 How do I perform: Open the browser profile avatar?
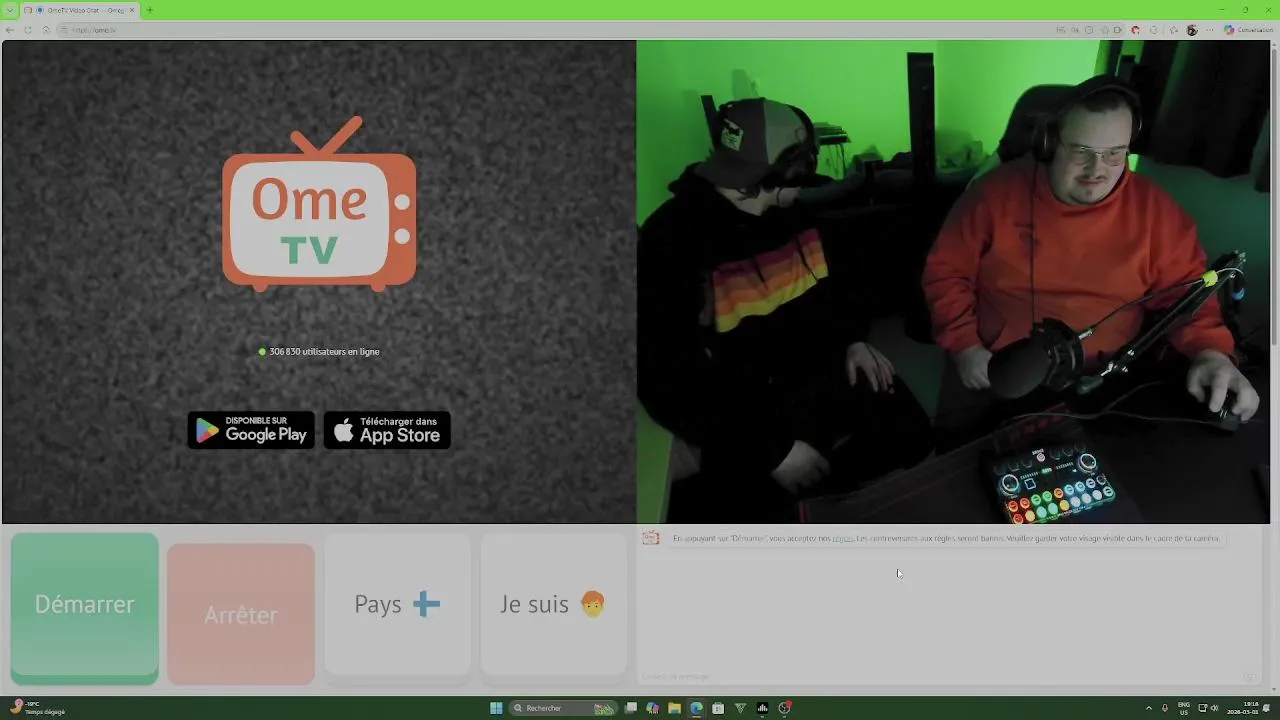point(1192,30)
